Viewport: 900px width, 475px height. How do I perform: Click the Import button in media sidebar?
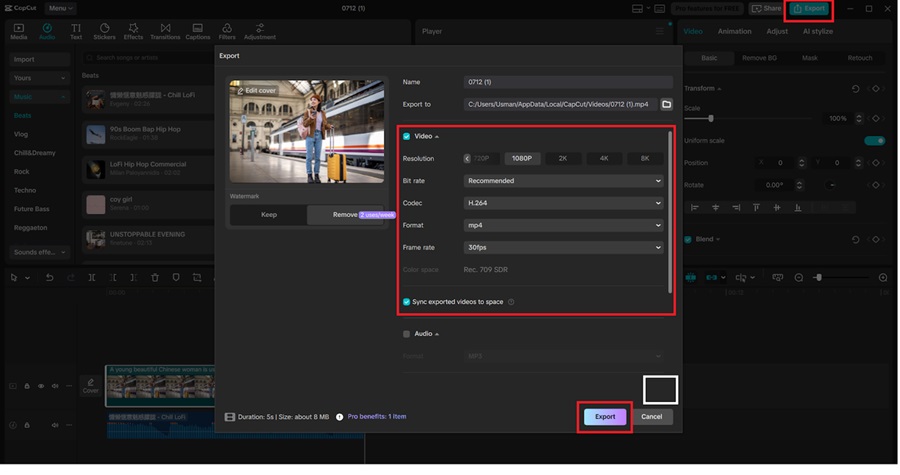[x=39, y=60]
